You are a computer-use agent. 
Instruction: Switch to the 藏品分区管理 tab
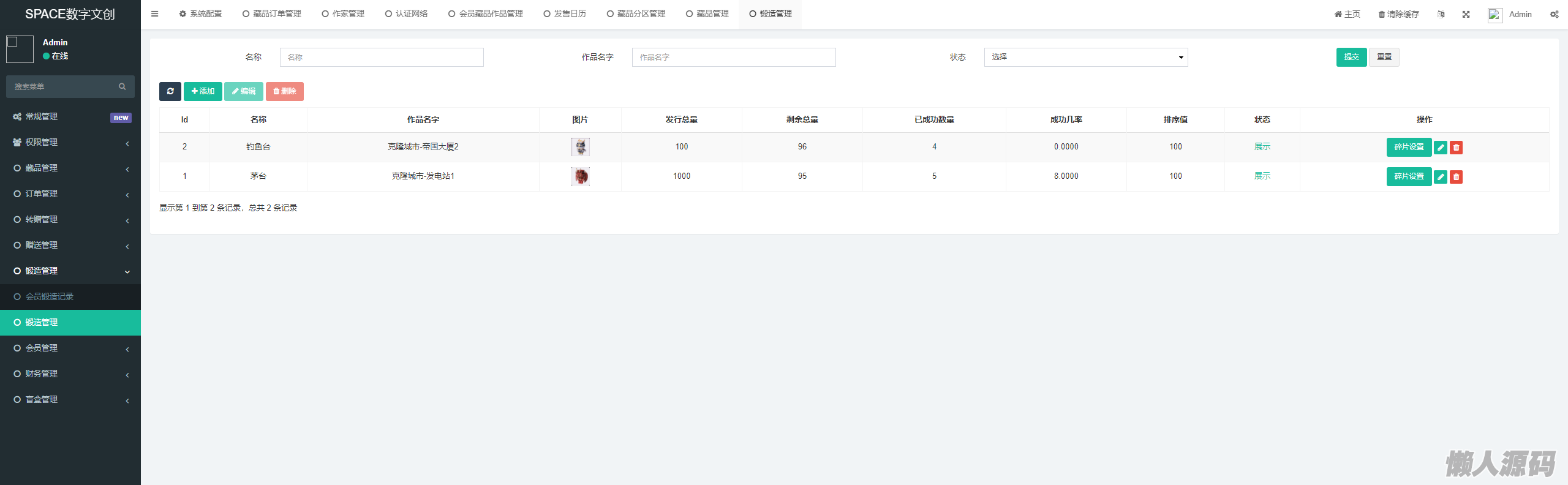click(x=636, y=14)
